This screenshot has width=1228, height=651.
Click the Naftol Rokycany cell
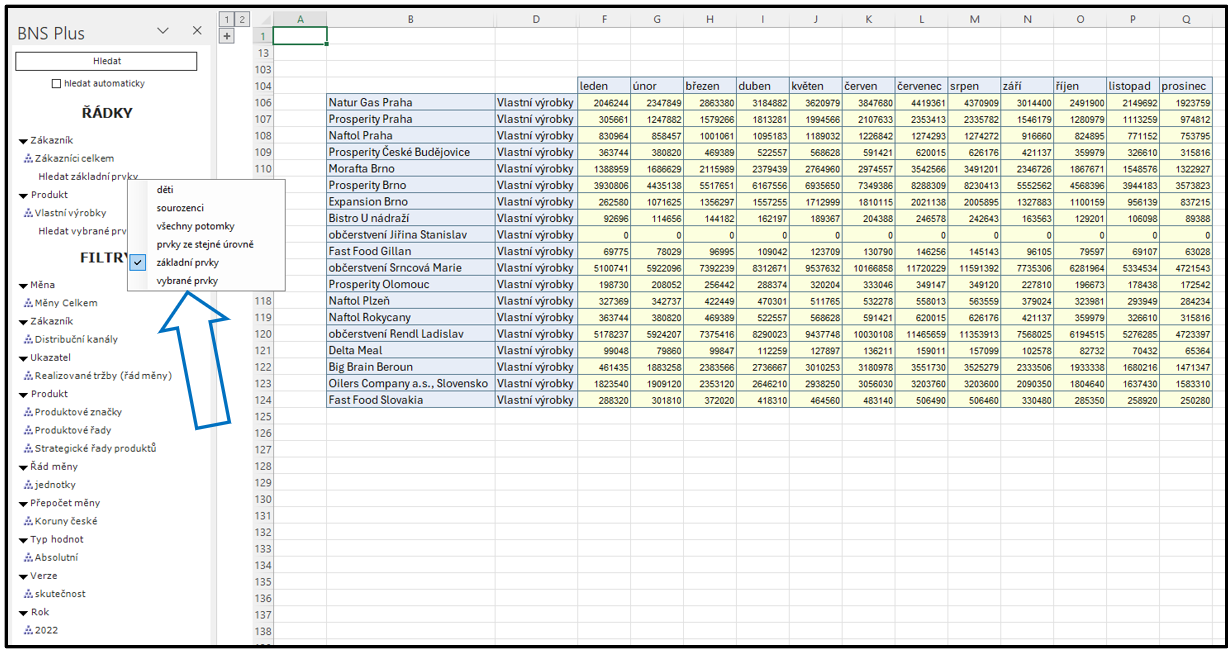click(411, 317)
